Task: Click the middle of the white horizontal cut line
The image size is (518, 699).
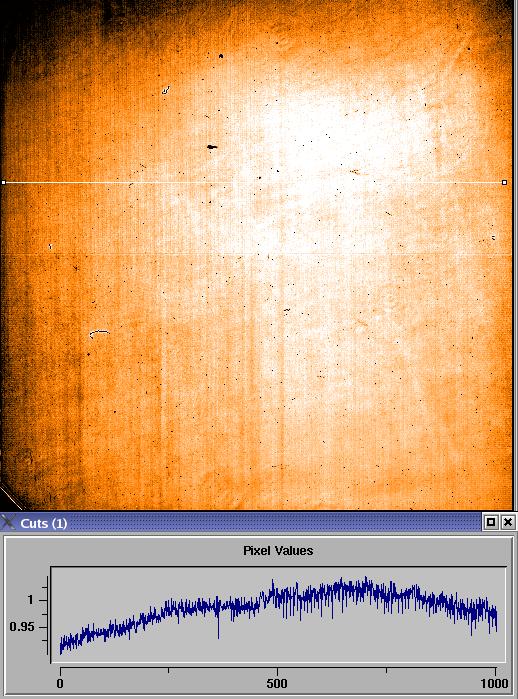Action: point(254,182)
